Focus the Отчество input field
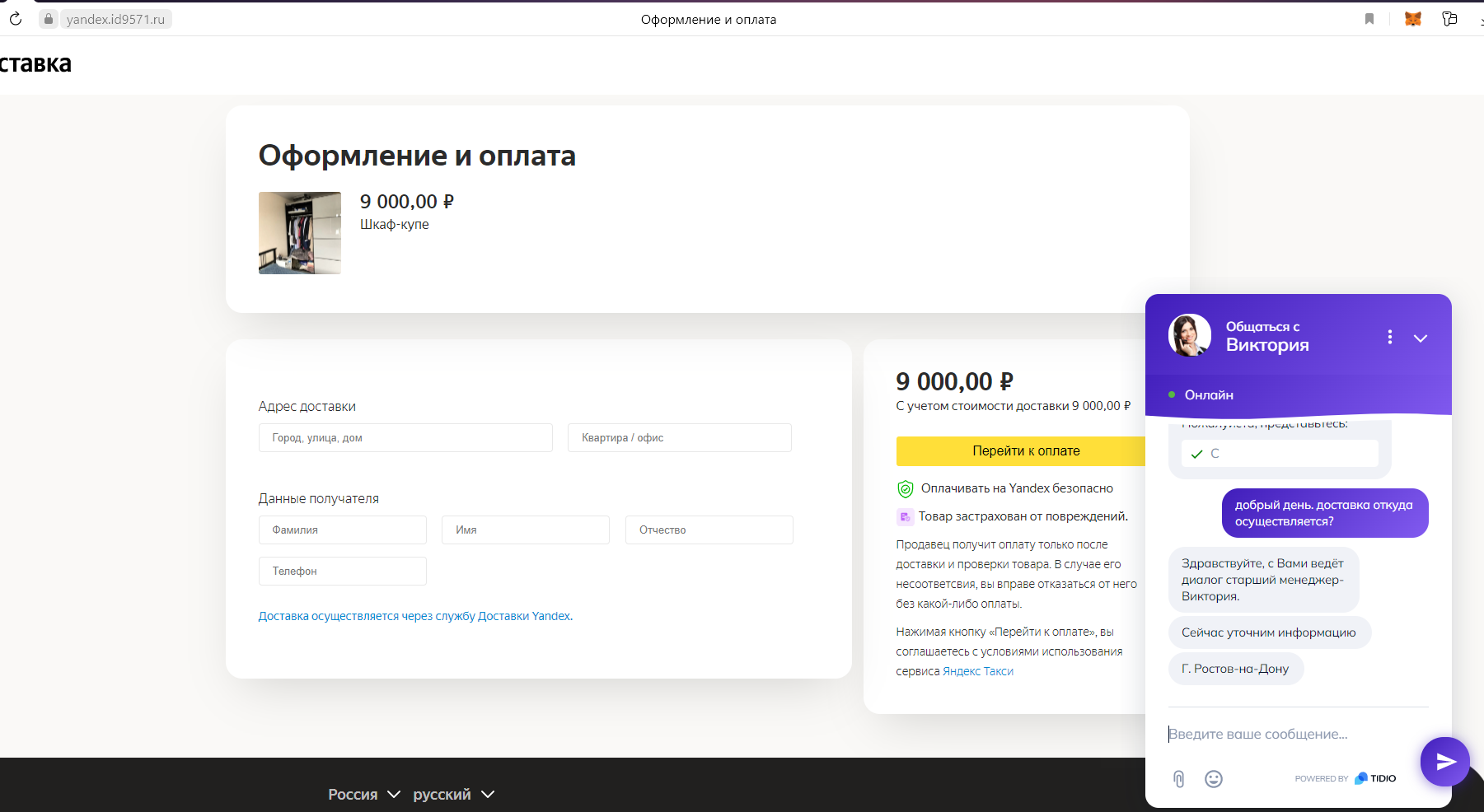Image resolution: width=1484 pixels, height=812 pixels. 709,530
